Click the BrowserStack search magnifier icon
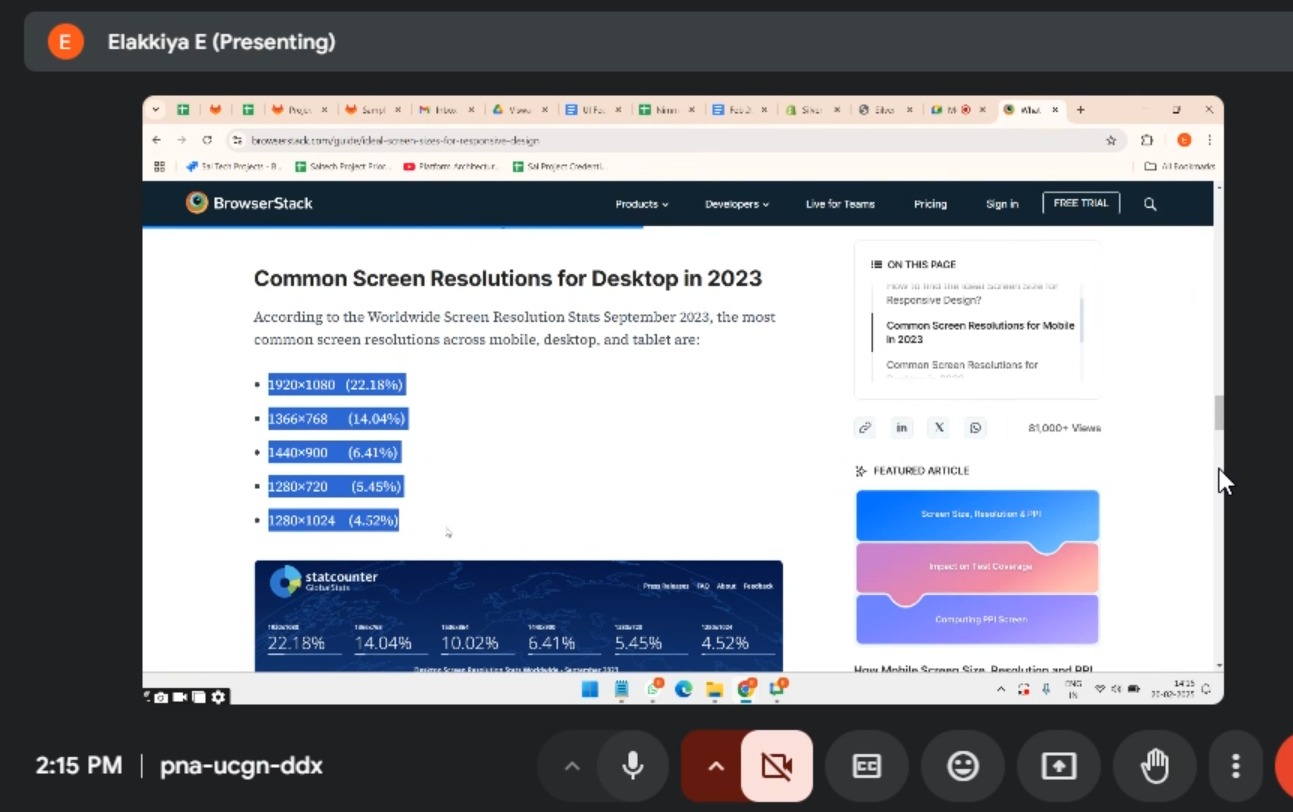 (1150, 204)
